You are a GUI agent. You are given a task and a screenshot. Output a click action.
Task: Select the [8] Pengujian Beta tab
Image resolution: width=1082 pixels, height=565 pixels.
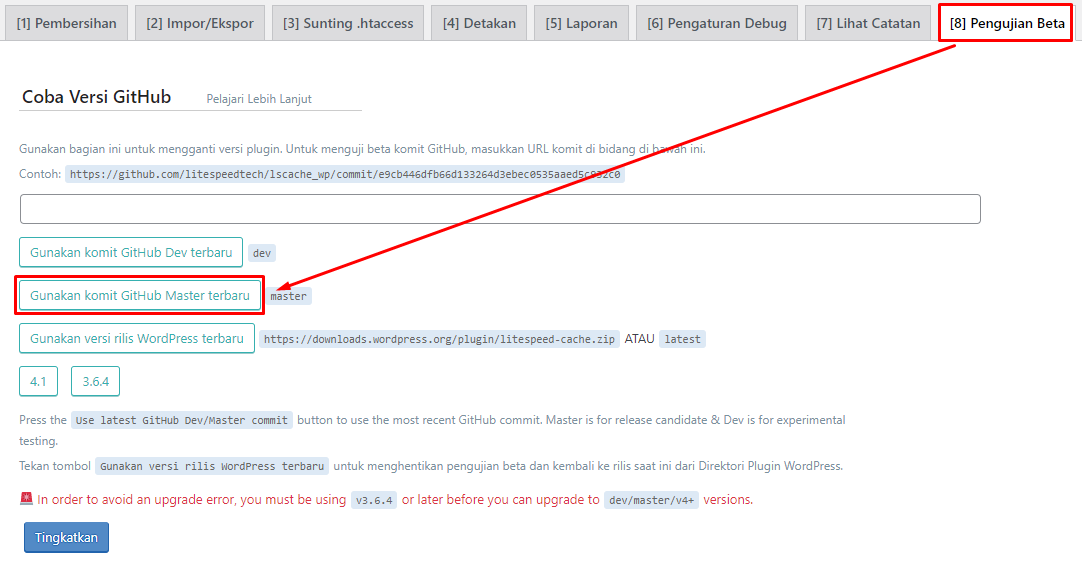[x=1006, y=23]
